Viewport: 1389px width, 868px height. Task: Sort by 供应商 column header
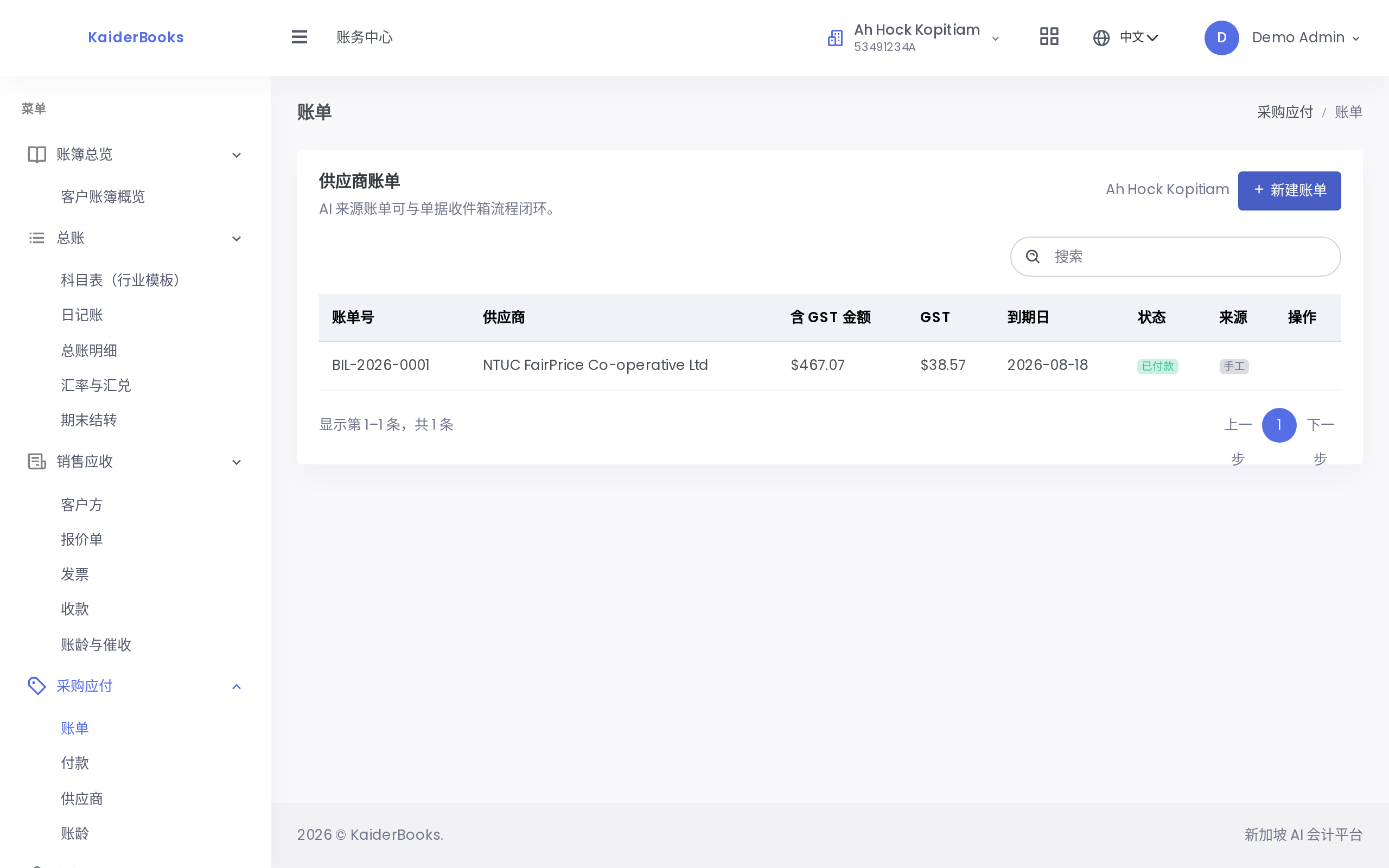click(504, 317)
